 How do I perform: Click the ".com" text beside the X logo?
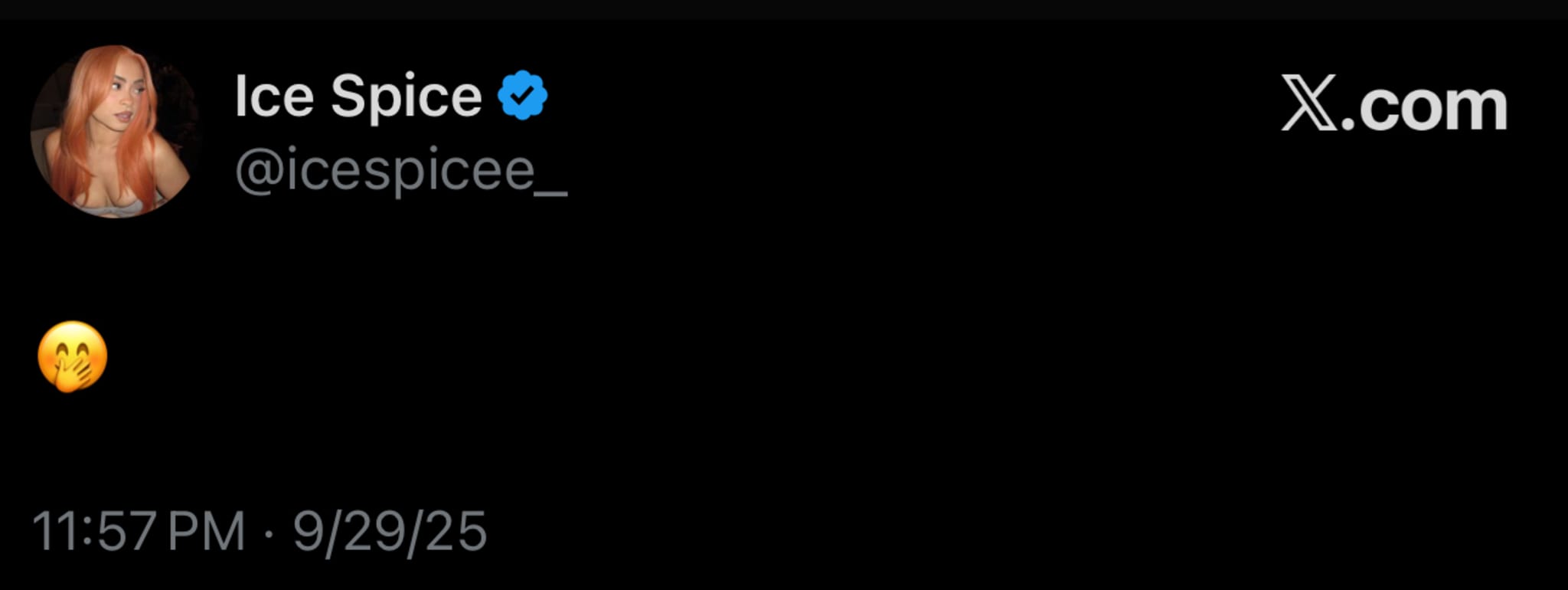point(1425,106)
